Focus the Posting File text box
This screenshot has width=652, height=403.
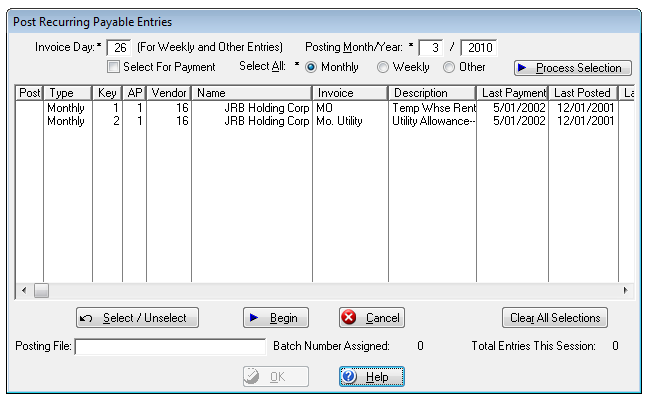[x=170, y=346]
